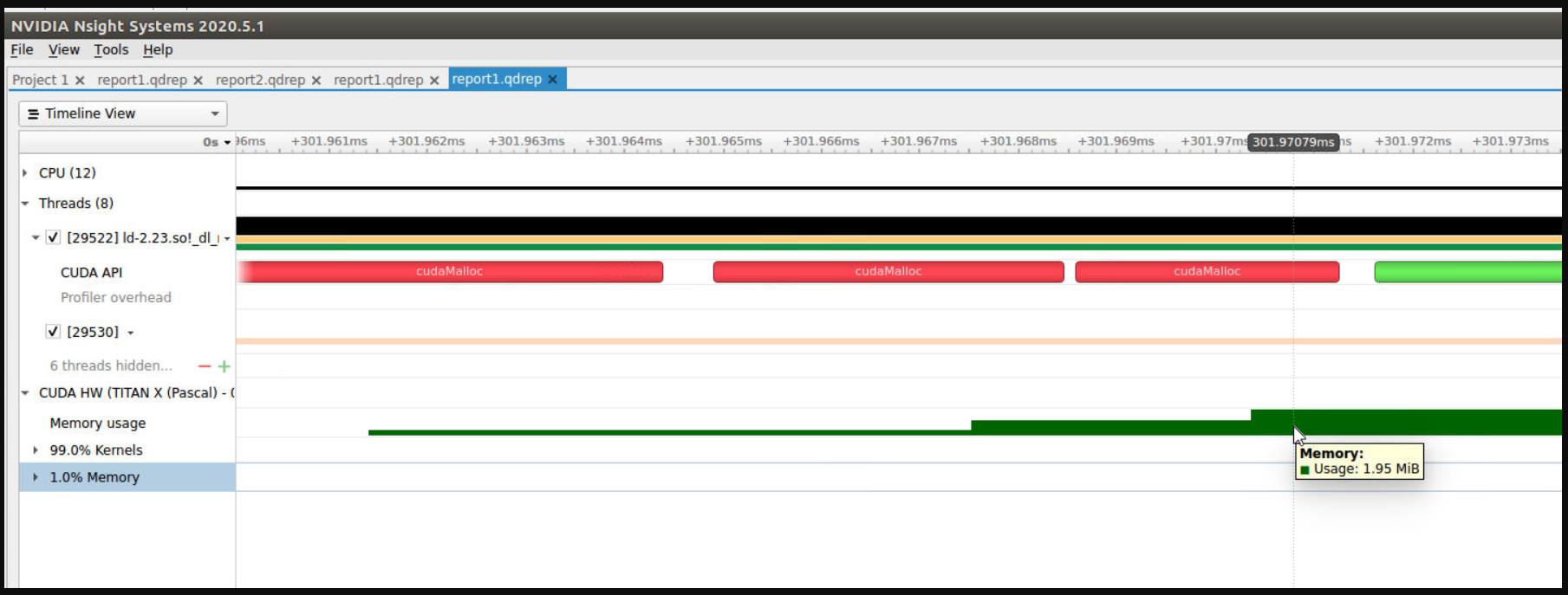This screenshot has height=595, width=1568.
Task: Switch to the first report1.qdrep tab
Action: click(142, 80)
